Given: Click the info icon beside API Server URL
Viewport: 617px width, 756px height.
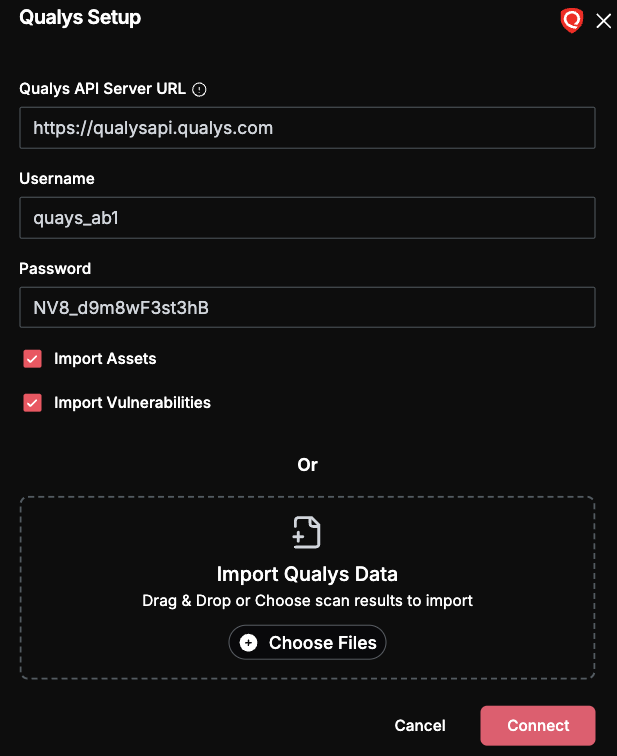Looking at the screenshot, I should 199,90.
